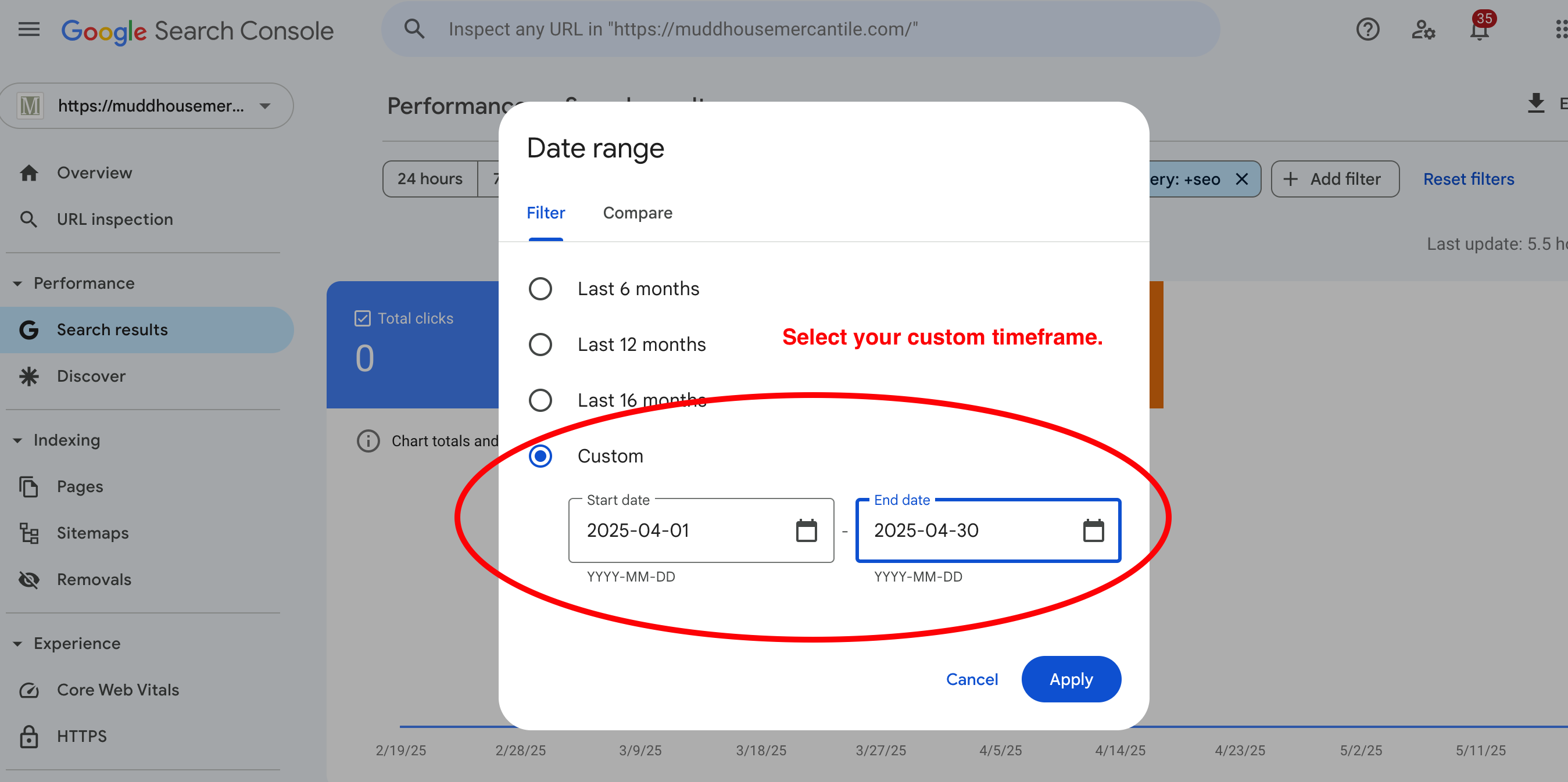
Task: Open the hamburger main menu
Action: pyautogui.click(x=28, y=29)
